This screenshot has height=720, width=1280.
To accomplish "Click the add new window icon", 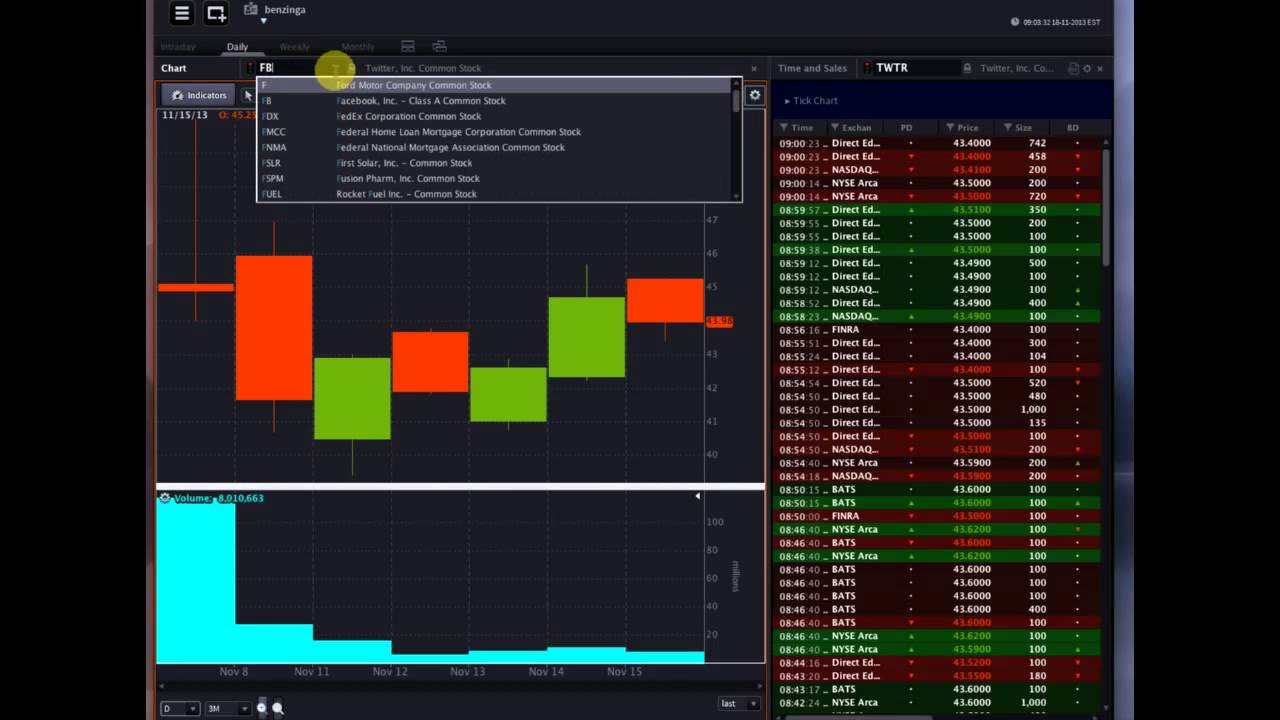I will tap(216, 13).
